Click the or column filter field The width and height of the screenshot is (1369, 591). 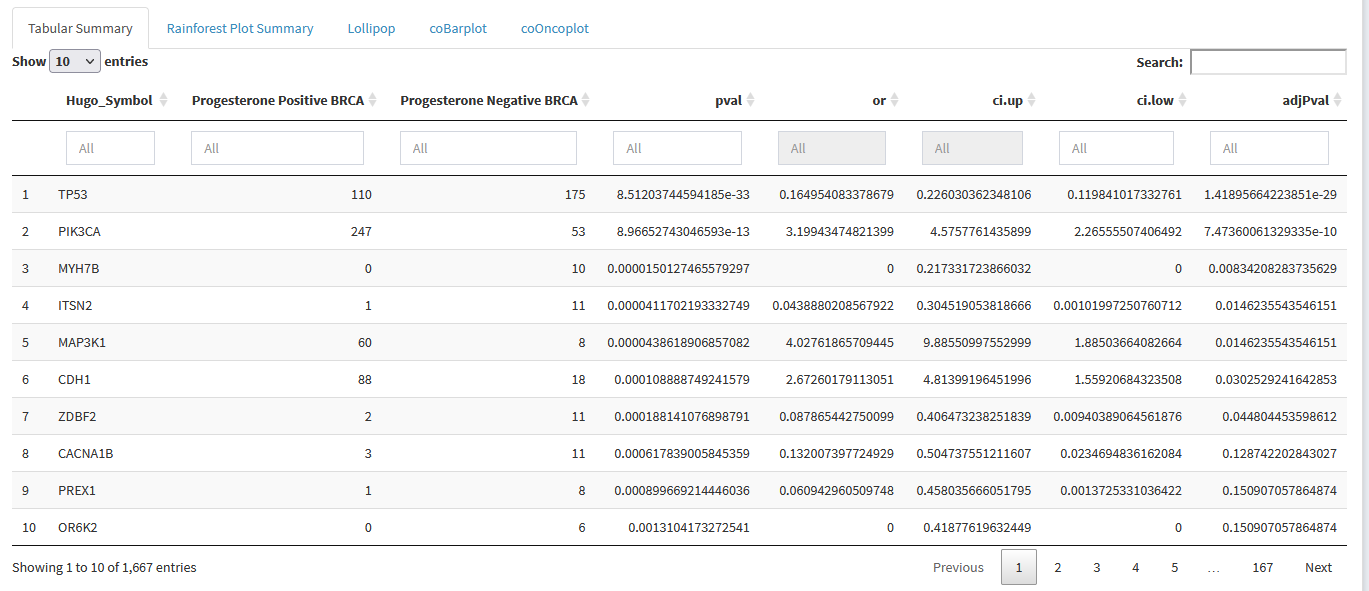tap(831, 148)
